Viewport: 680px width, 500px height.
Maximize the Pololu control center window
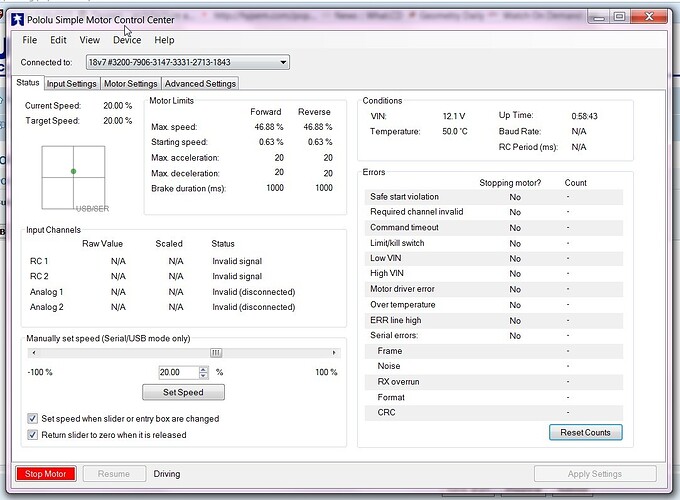pyautogui.click(x=619, y=17)
